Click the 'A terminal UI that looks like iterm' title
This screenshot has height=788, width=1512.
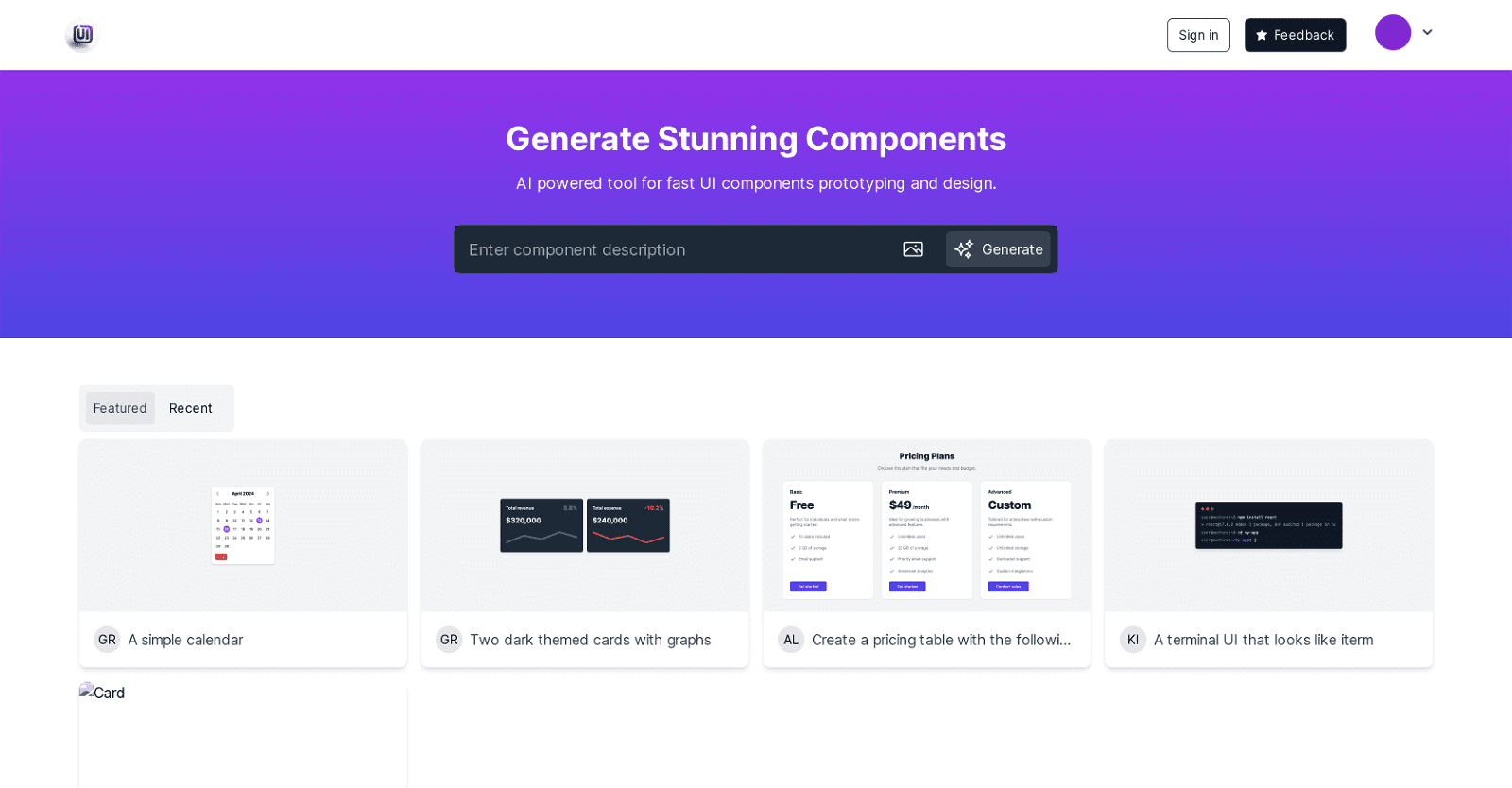pyautogui.click(x=1263, y=640)
